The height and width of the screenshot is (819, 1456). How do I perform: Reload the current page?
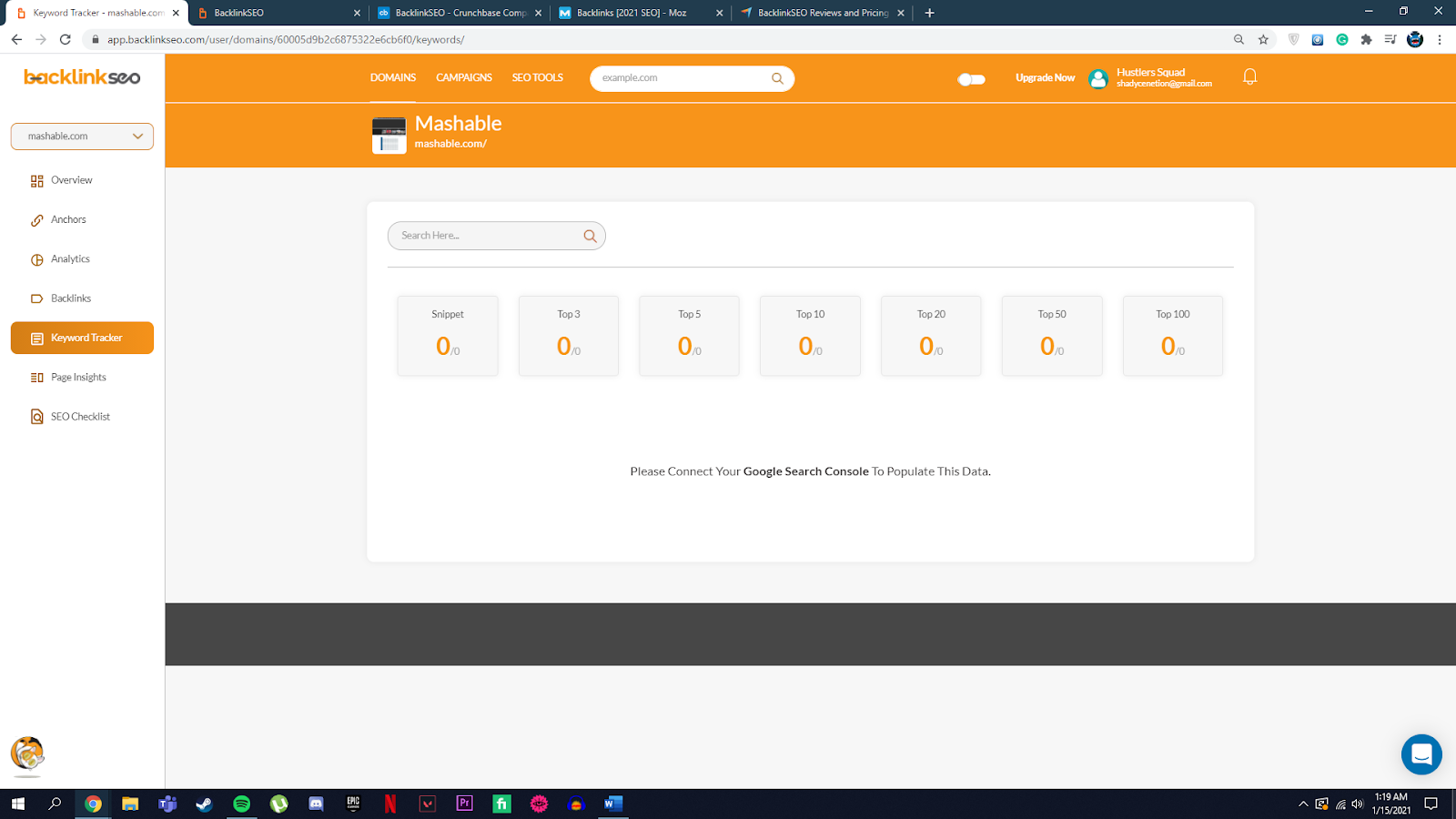click(x=65, y=39)
